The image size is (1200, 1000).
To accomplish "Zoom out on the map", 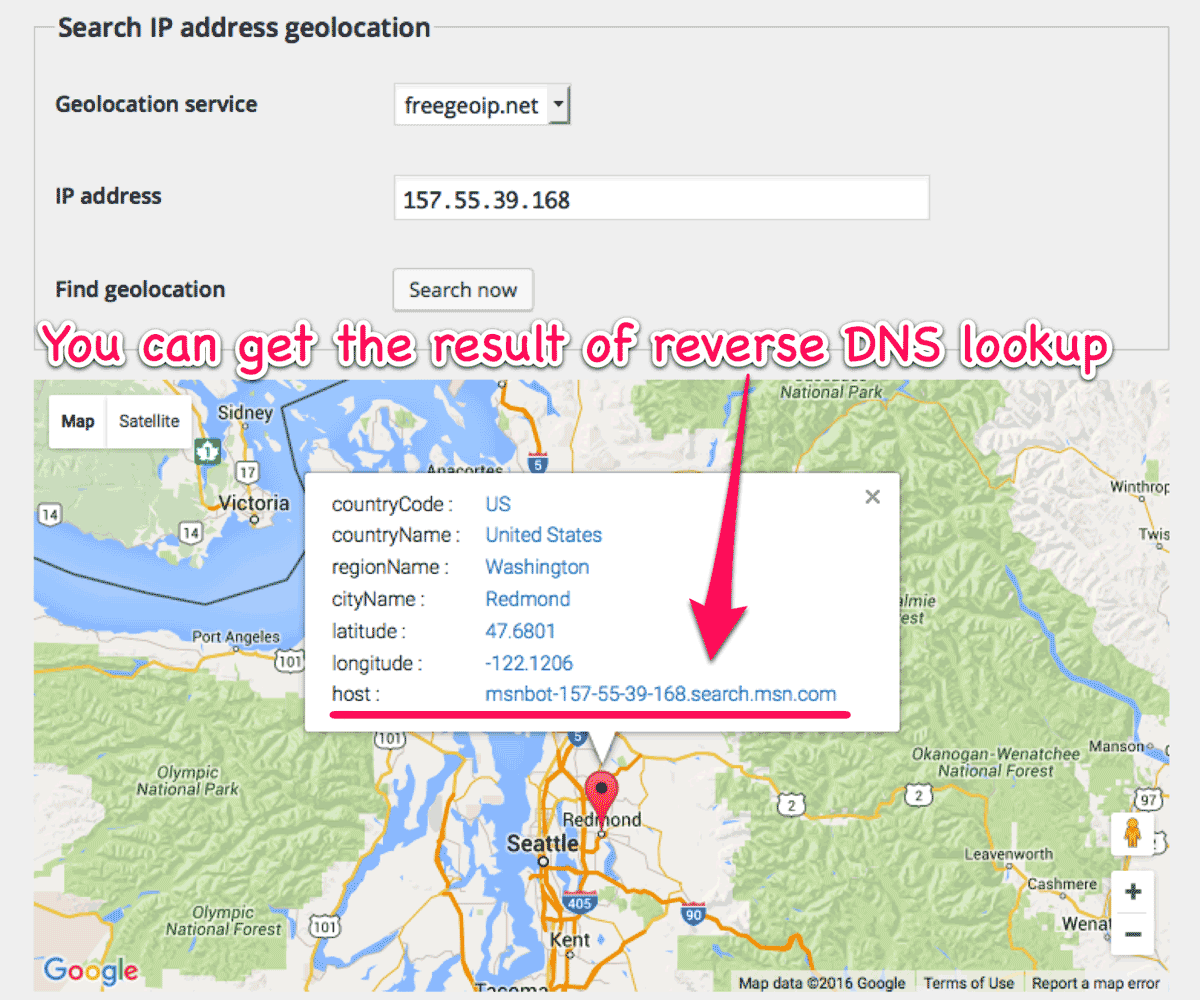I will pos(1132,933).
